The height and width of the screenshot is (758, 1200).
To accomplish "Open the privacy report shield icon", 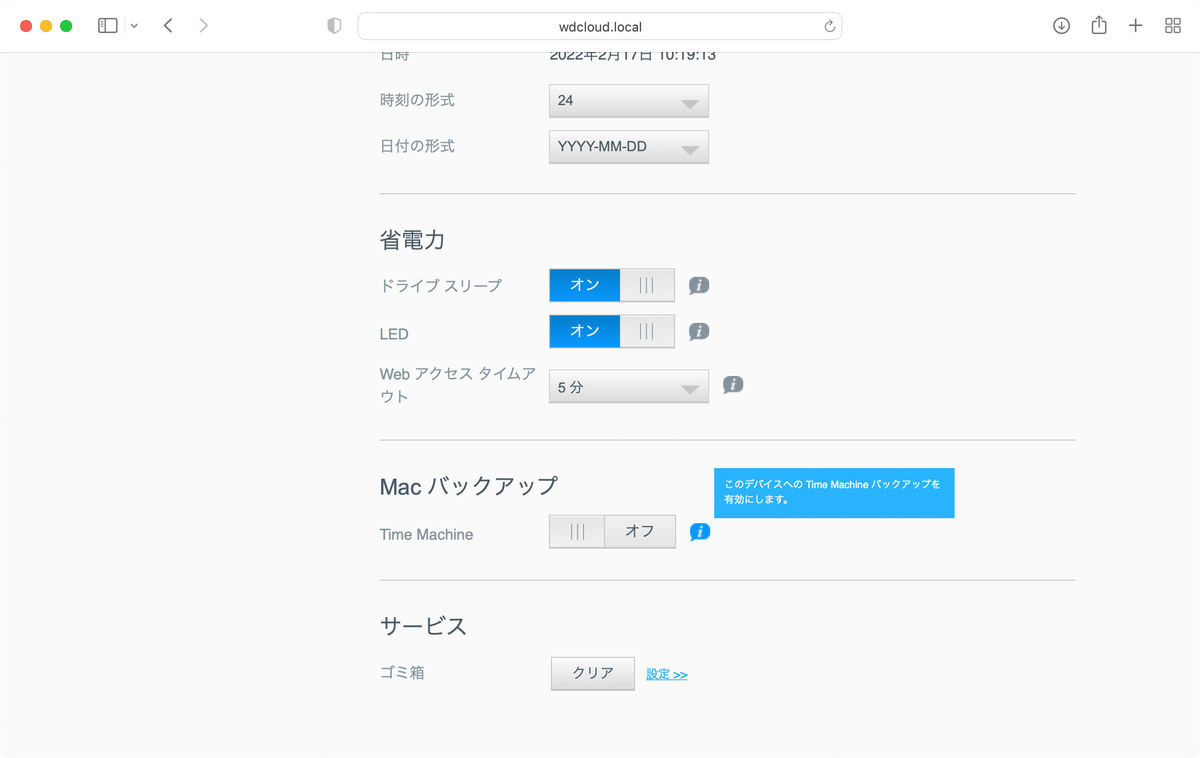I will 334,26.
